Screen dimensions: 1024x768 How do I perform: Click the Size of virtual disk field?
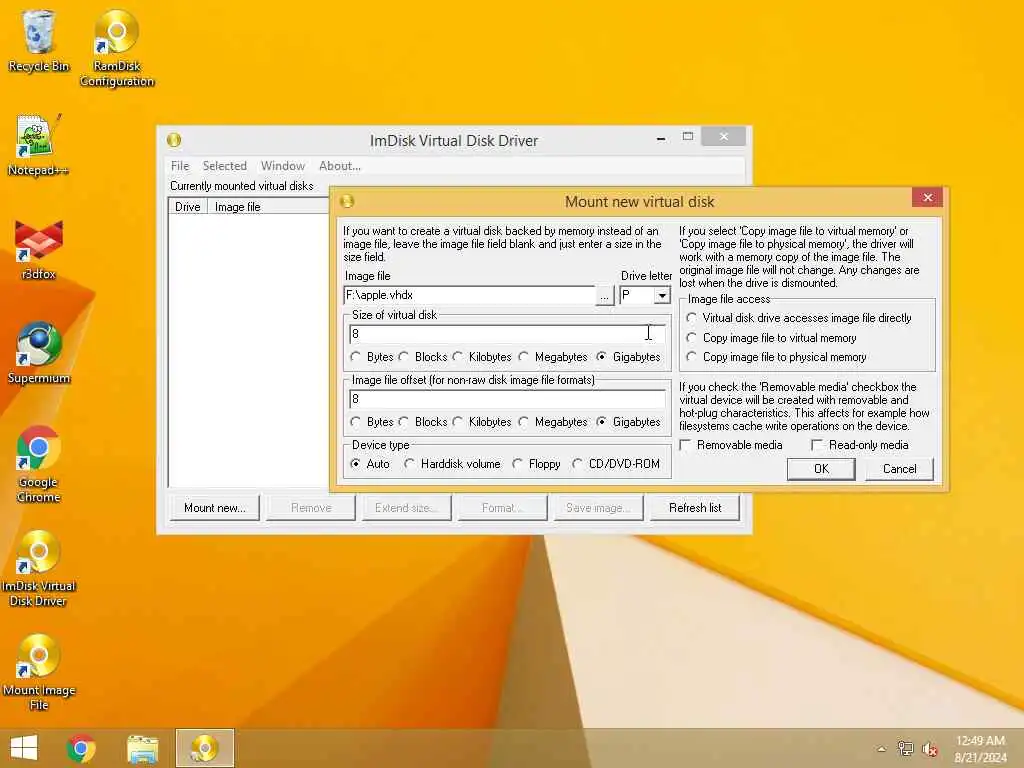(507, 334)
